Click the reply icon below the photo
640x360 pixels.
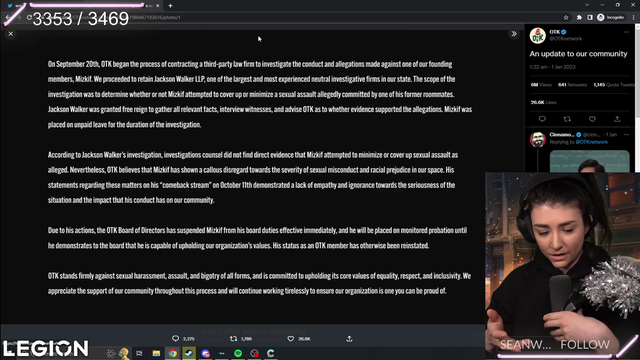coord(176,338)
